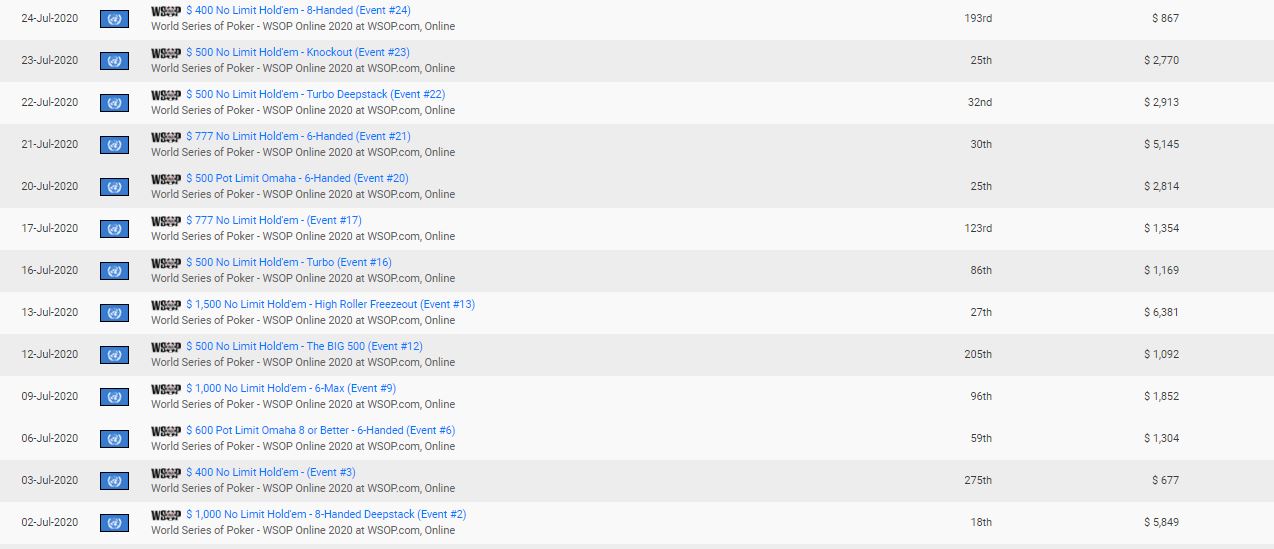Click the flag icon for 13-Jul-2020 row
Screen dimensions: 1274x549
[114, 313]
